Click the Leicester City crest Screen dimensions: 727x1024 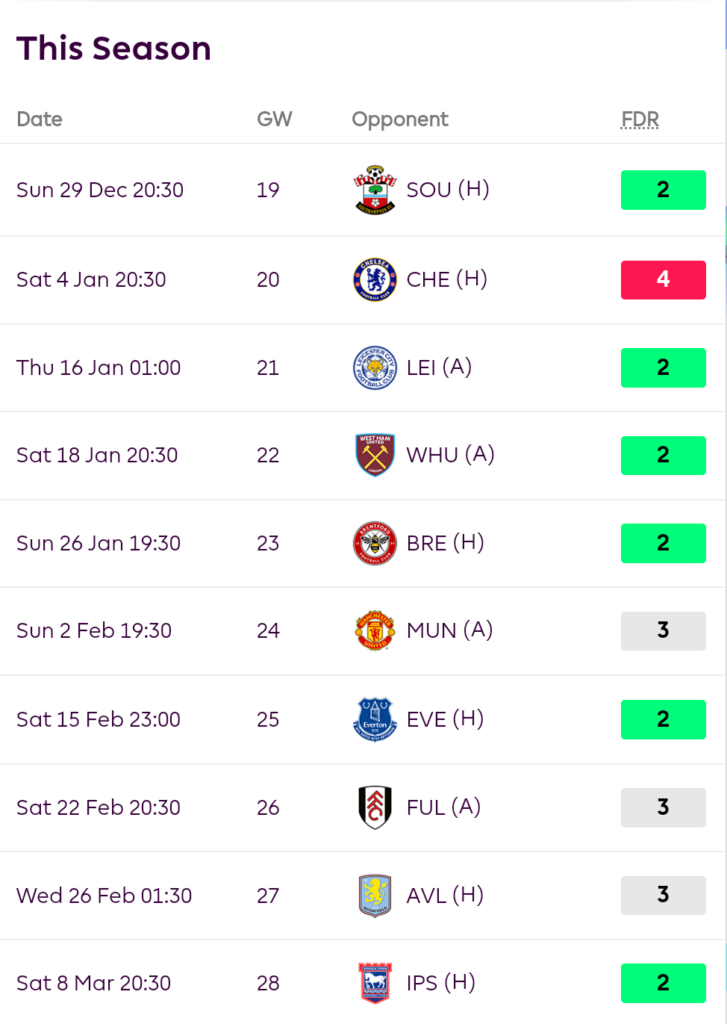[x=374, y=367]
